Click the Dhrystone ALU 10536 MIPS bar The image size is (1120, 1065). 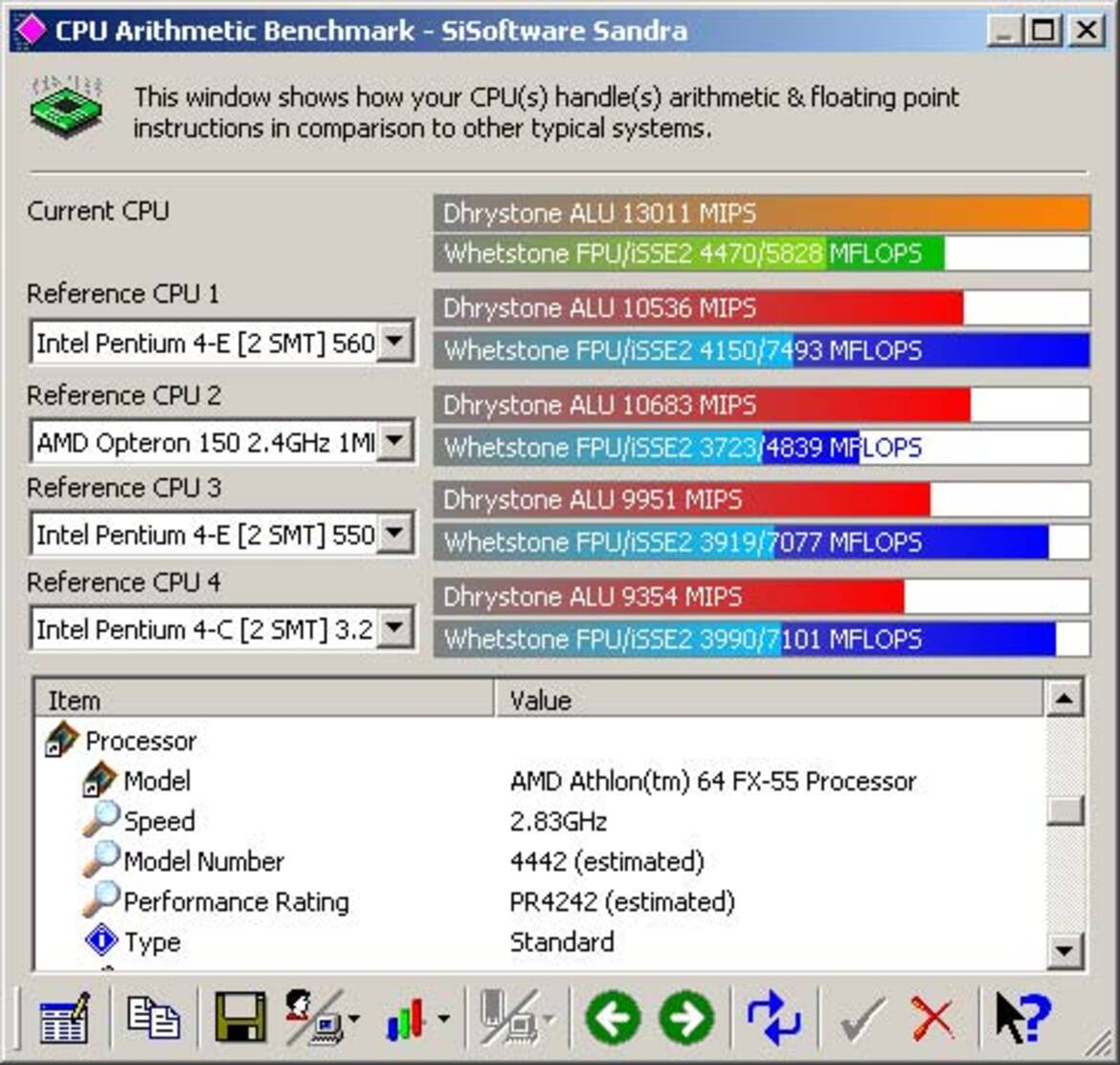tap(761, 308)
